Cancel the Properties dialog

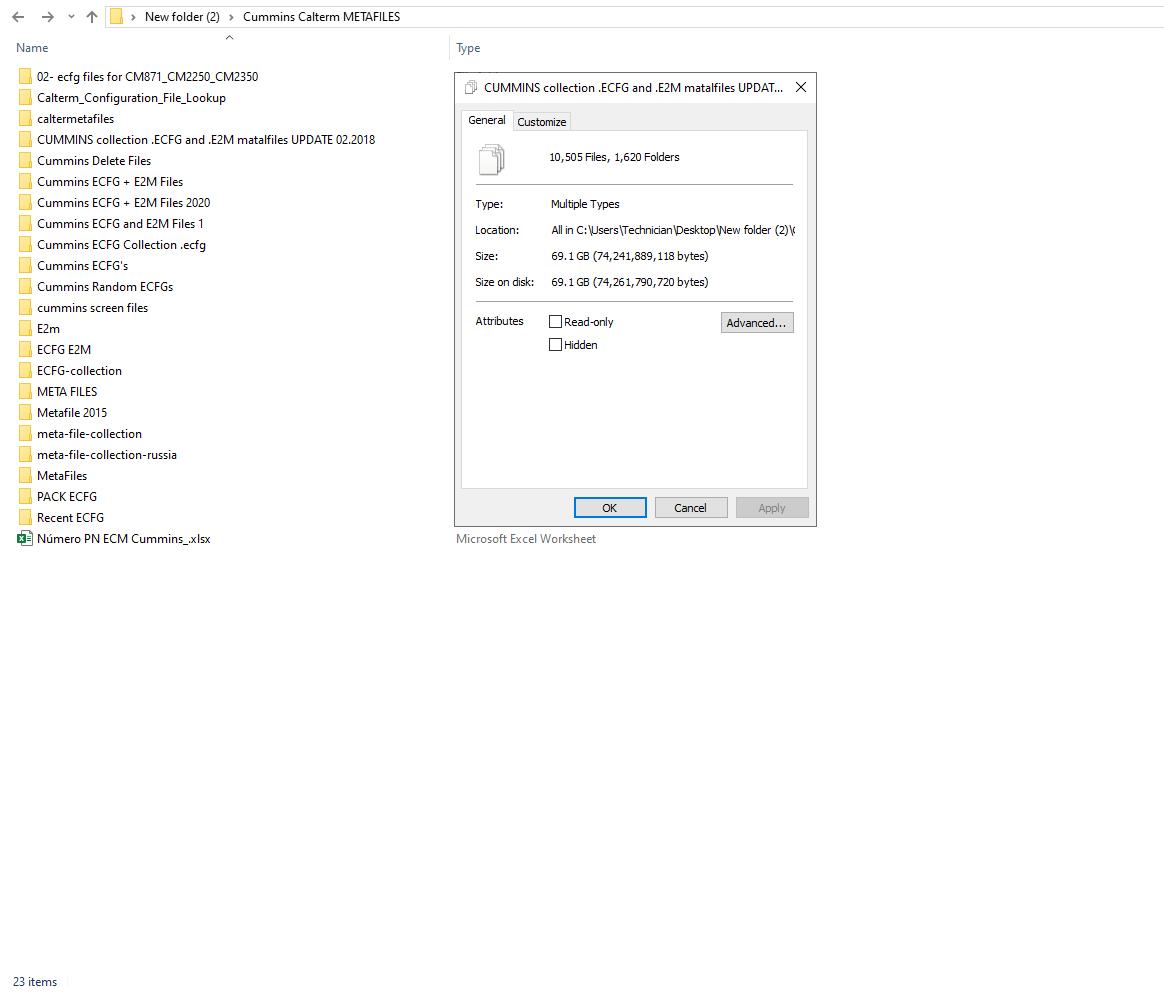click(x=690, y=508)
